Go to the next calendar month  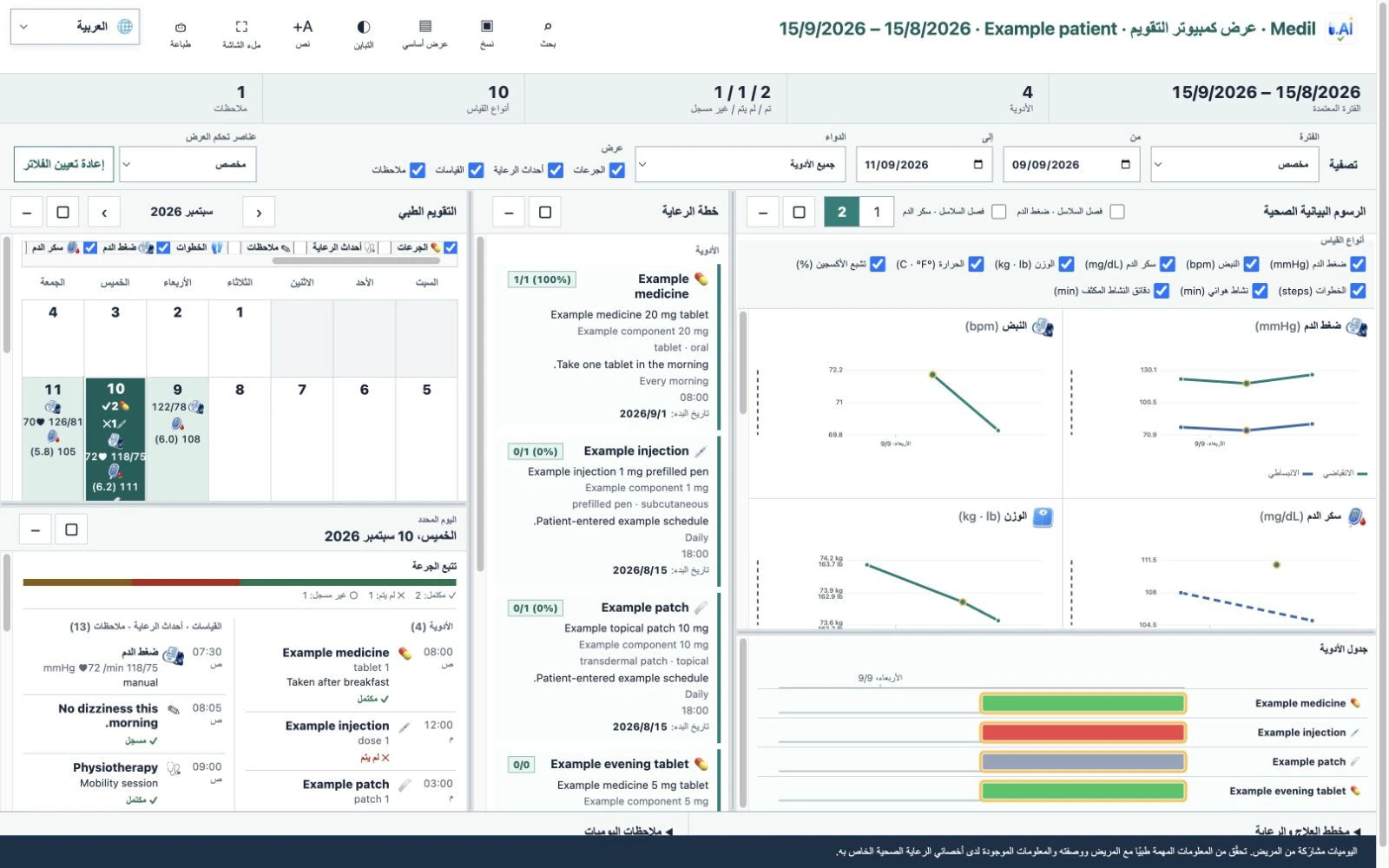tap(104, 212)
